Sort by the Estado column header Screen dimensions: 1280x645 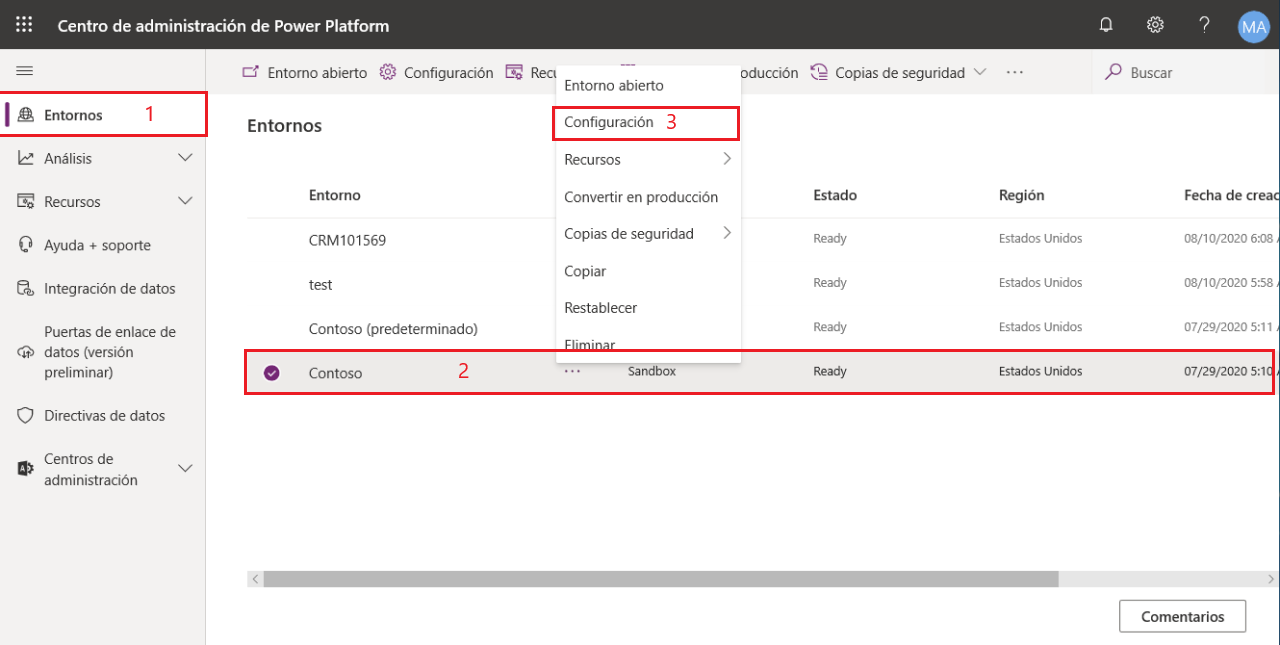(x=835, y=195)
